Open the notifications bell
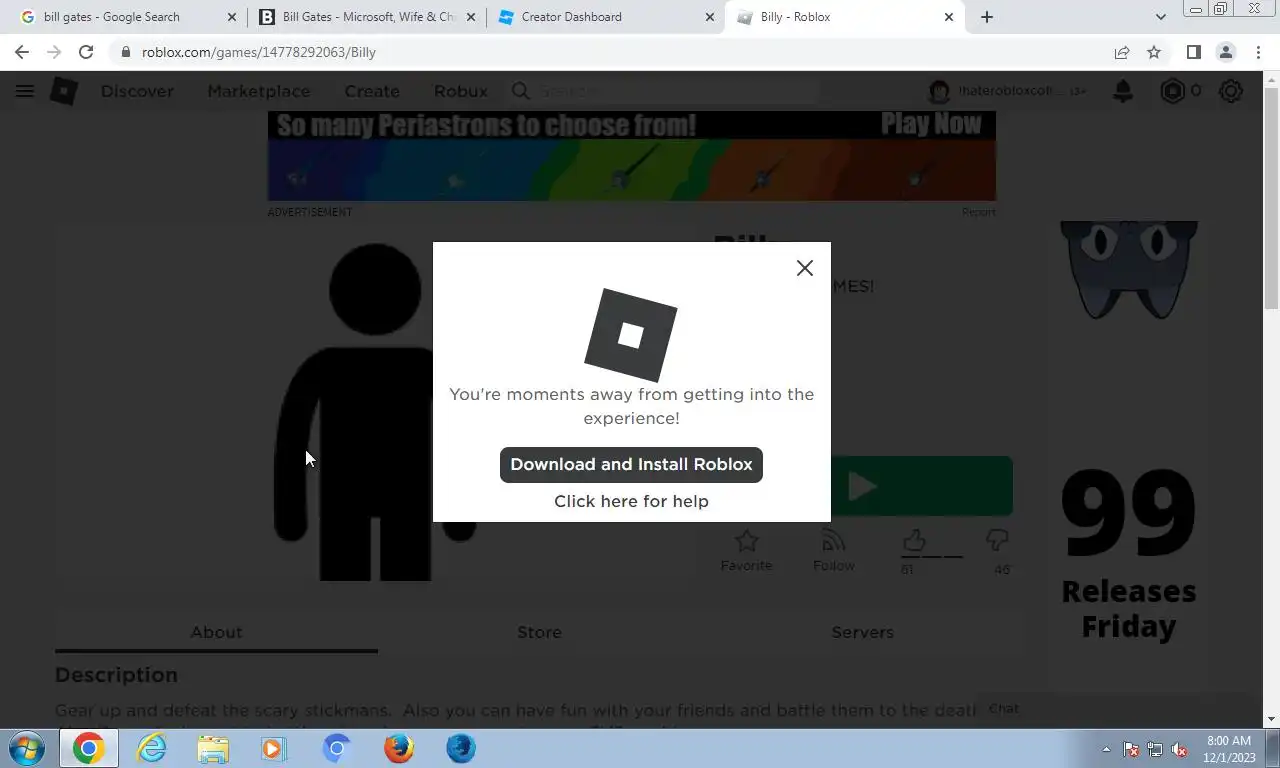Viewport: 1280px width, 768px height. tap(1123, 91)
